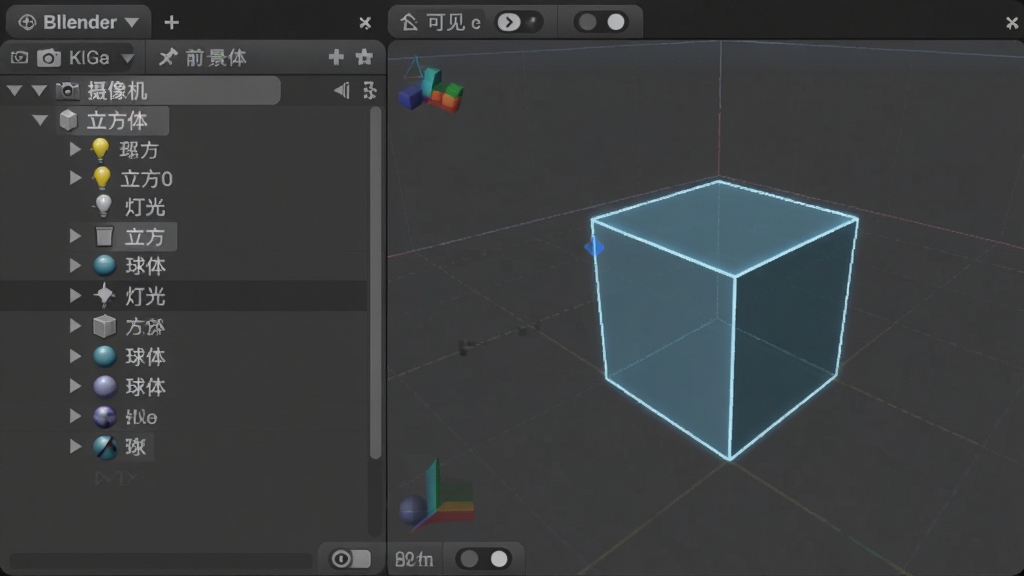Expand the third 球体 item with the purple sphere
Screen dimensions: 1024x576
(75, 386)
